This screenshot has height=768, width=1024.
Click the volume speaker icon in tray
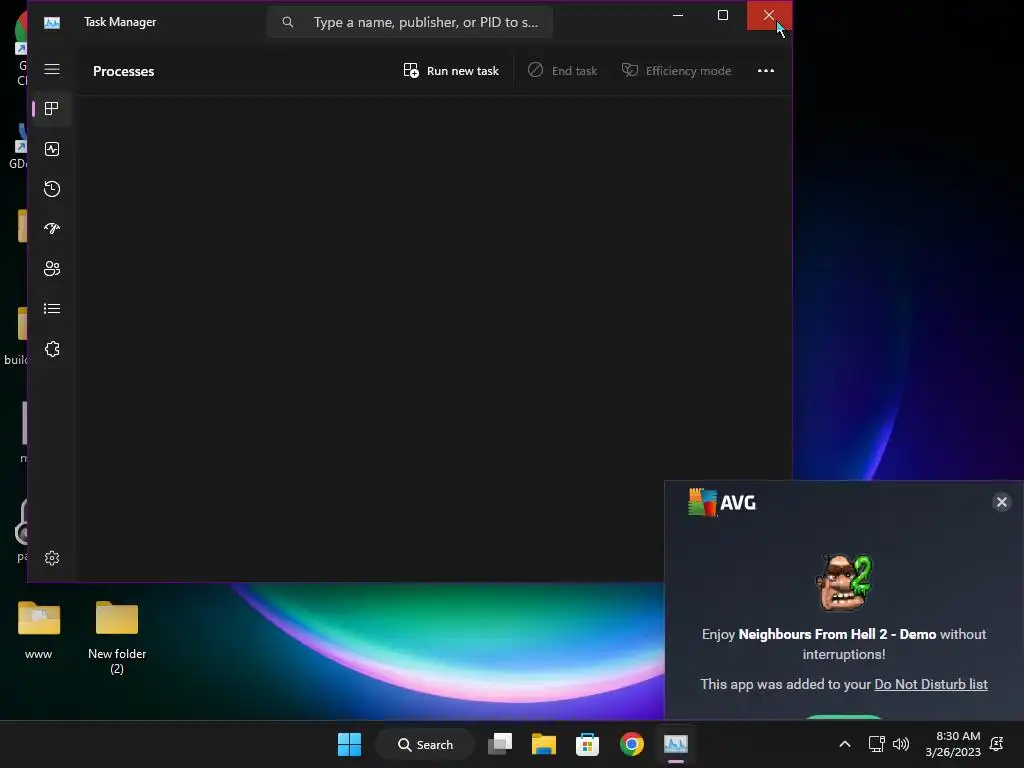(901, 744)
